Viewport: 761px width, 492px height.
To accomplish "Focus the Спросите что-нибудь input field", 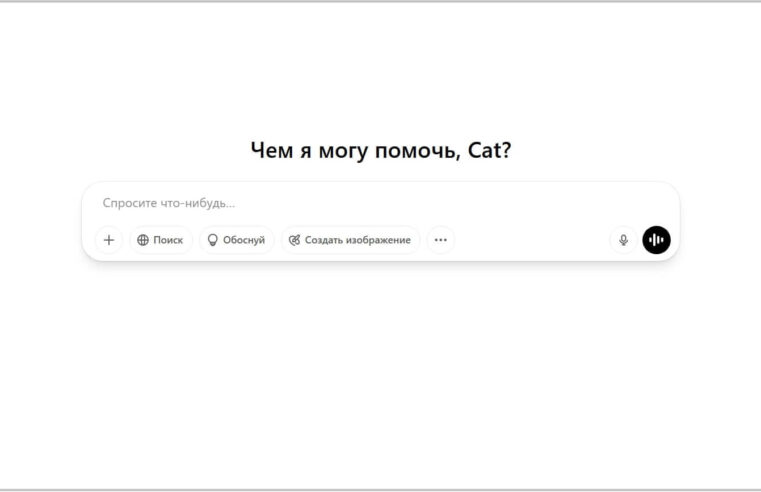I will (380, 203).
